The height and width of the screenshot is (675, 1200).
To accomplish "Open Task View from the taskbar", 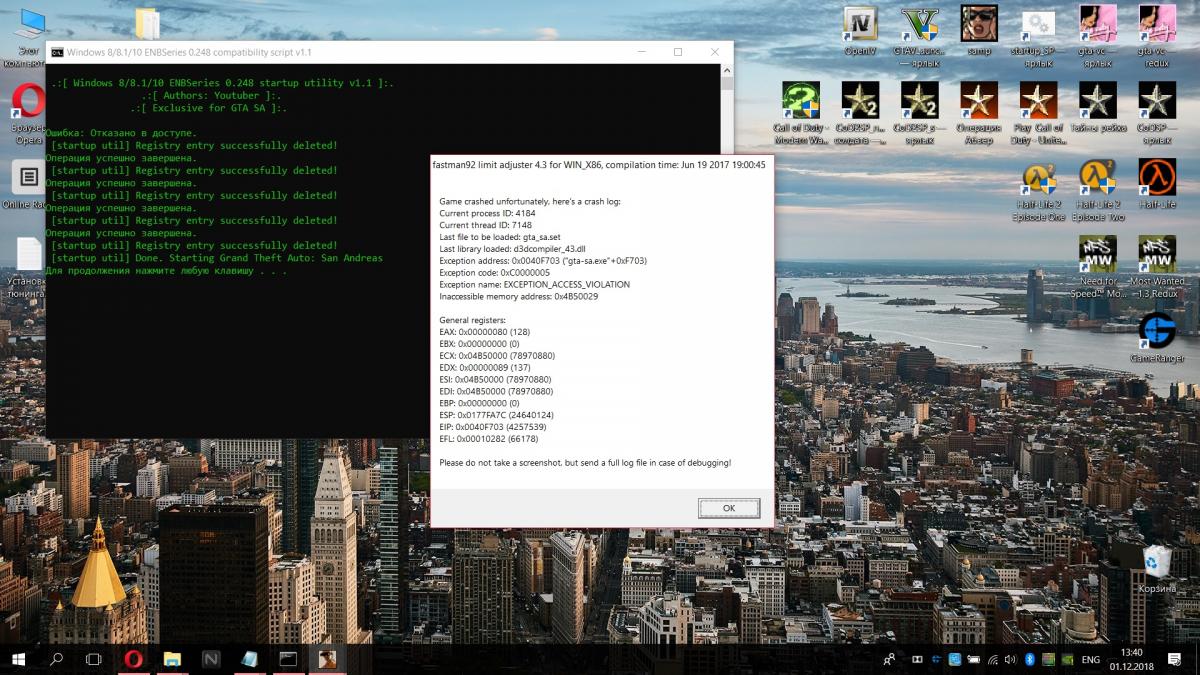I will pyautogui.click(x=94, y=659).
